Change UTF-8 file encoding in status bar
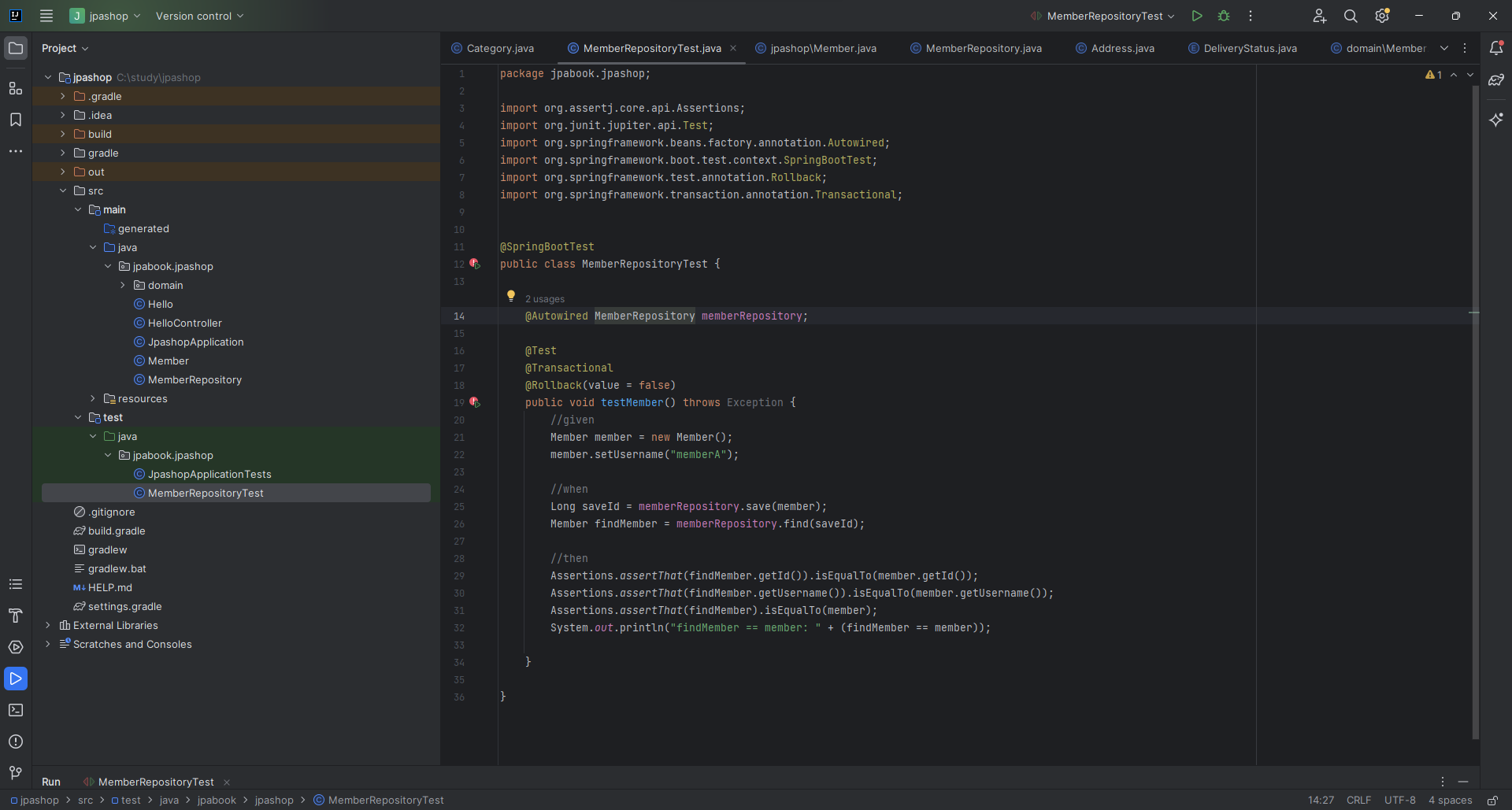 [x=1400, y=800]
